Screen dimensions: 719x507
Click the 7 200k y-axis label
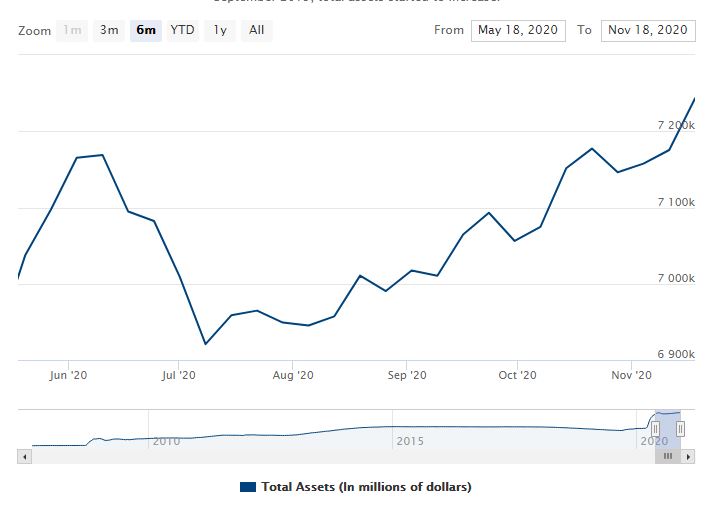coord(676,125)
